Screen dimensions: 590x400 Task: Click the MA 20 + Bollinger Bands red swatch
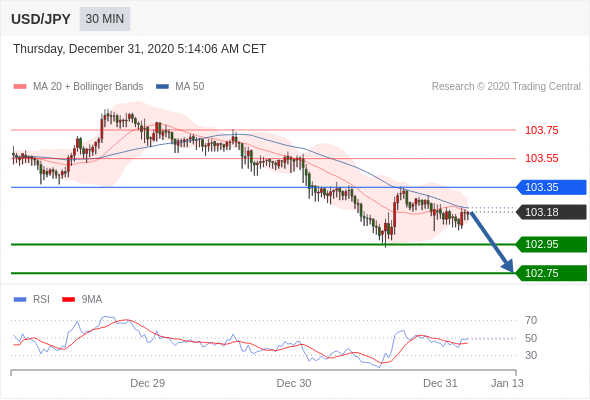(20, 87)
